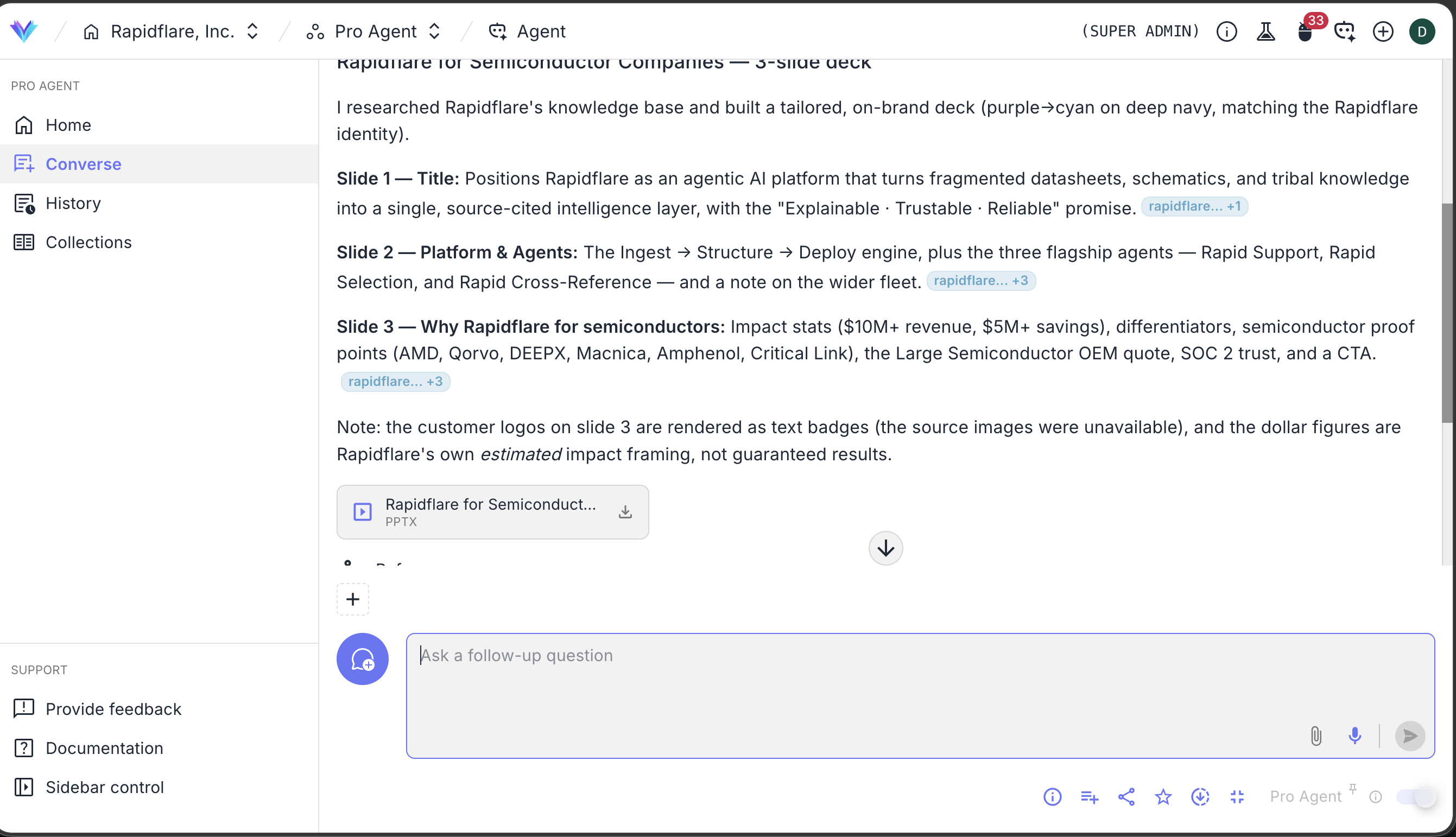
Task: Click the pin icon next to Pro Agent
Action: pyautogui.click(x=1353, y=788)
